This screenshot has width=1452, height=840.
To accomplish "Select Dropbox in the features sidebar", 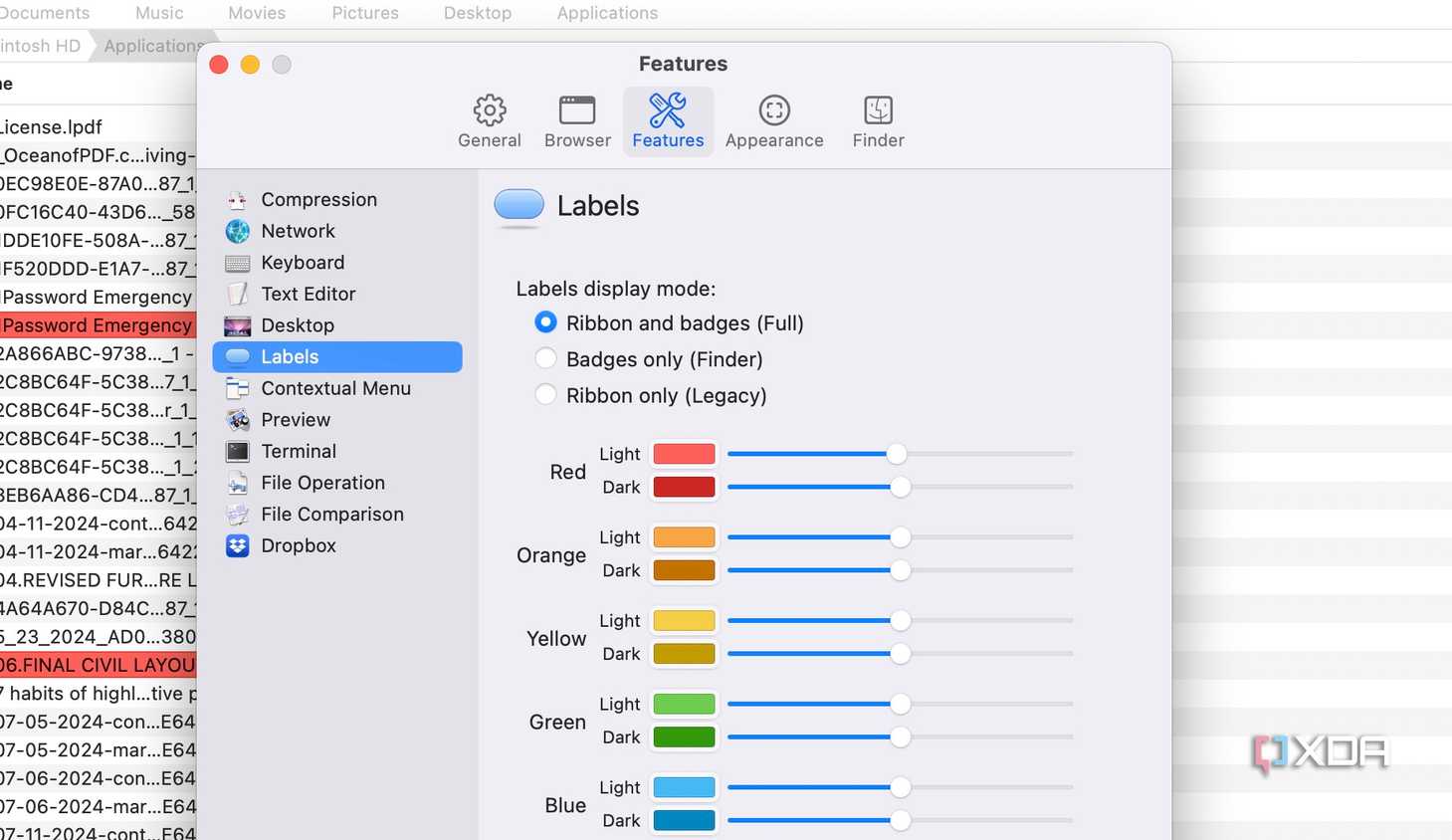I will 337,546.
